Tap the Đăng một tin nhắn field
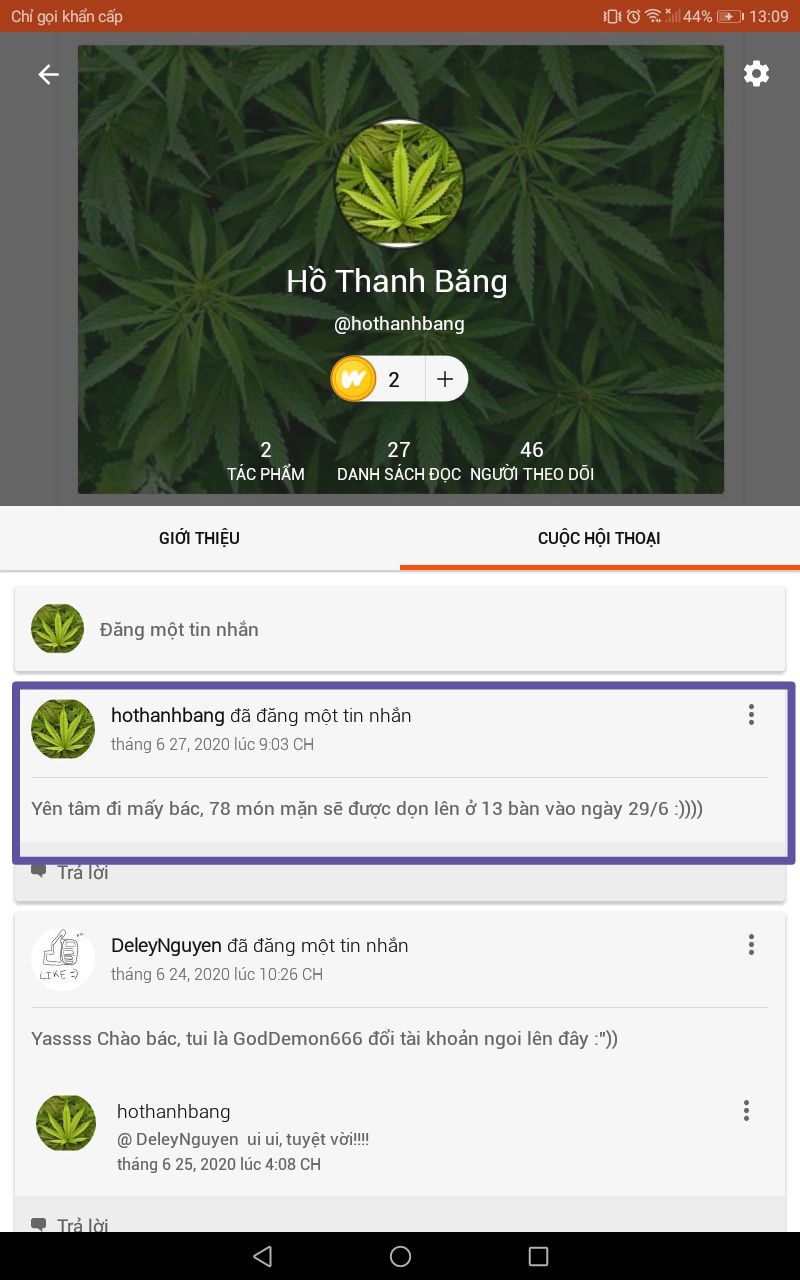 (x=400, y=629)
